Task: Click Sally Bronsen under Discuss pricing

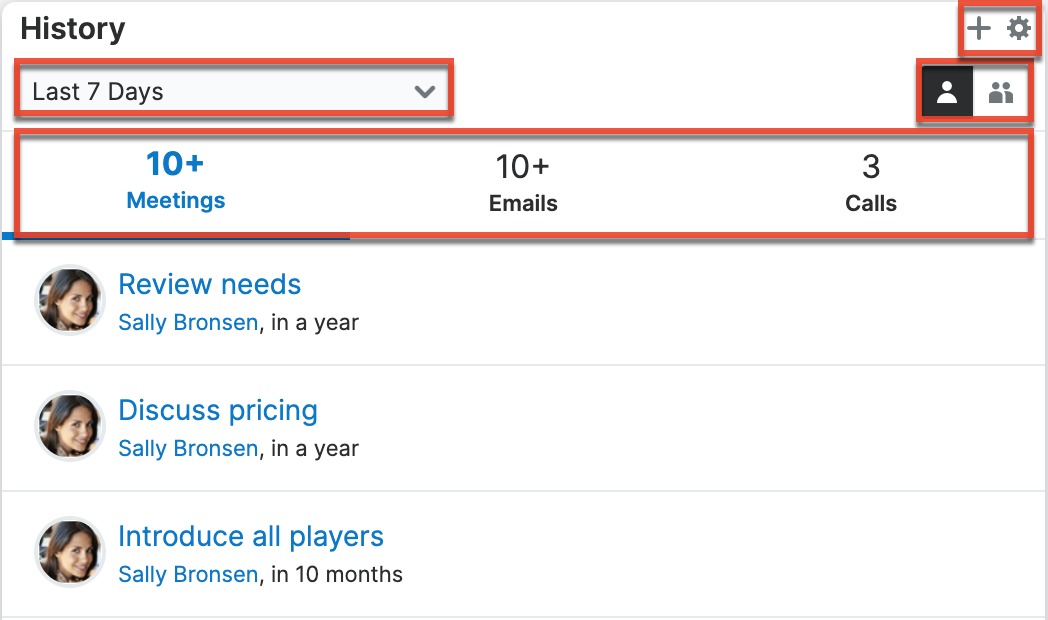Action: 188,449
